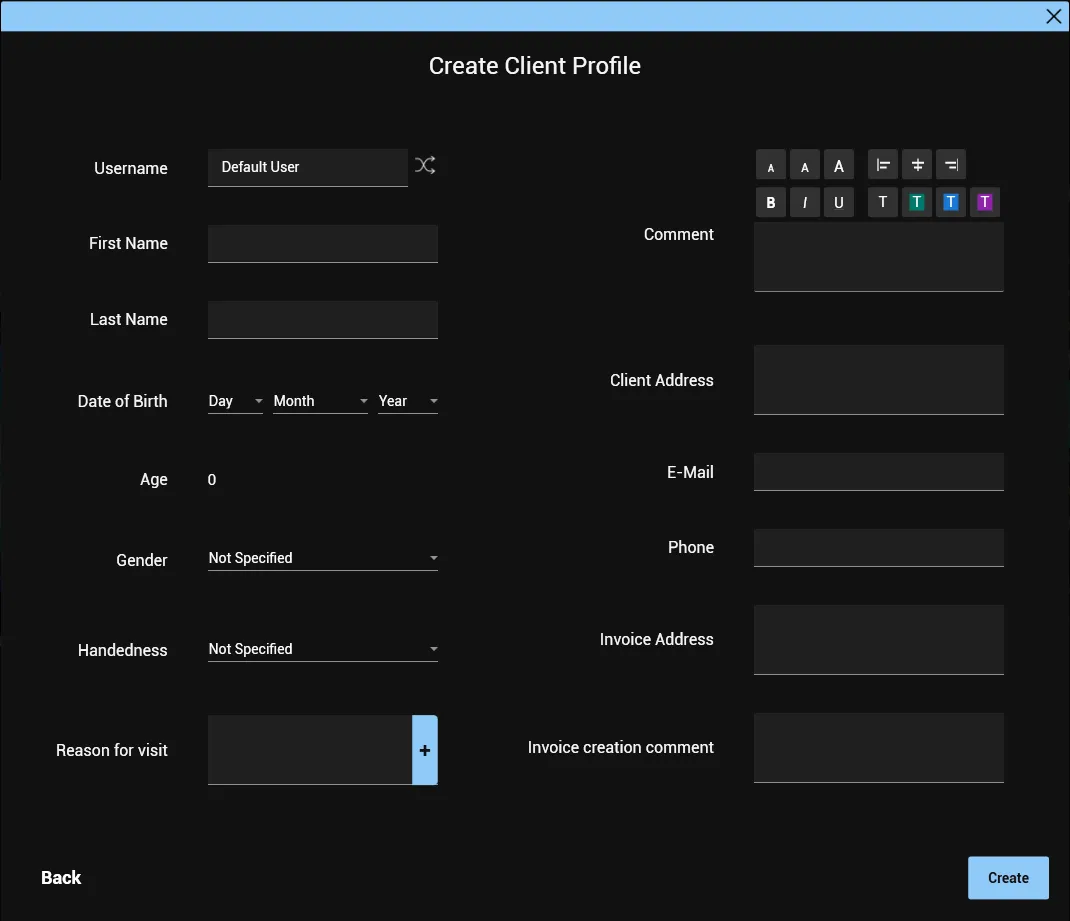Click the randomize username shuffle icon
Image resolution: width=1070 pixels, height=921 pixels.
click(x=425, y=165)
